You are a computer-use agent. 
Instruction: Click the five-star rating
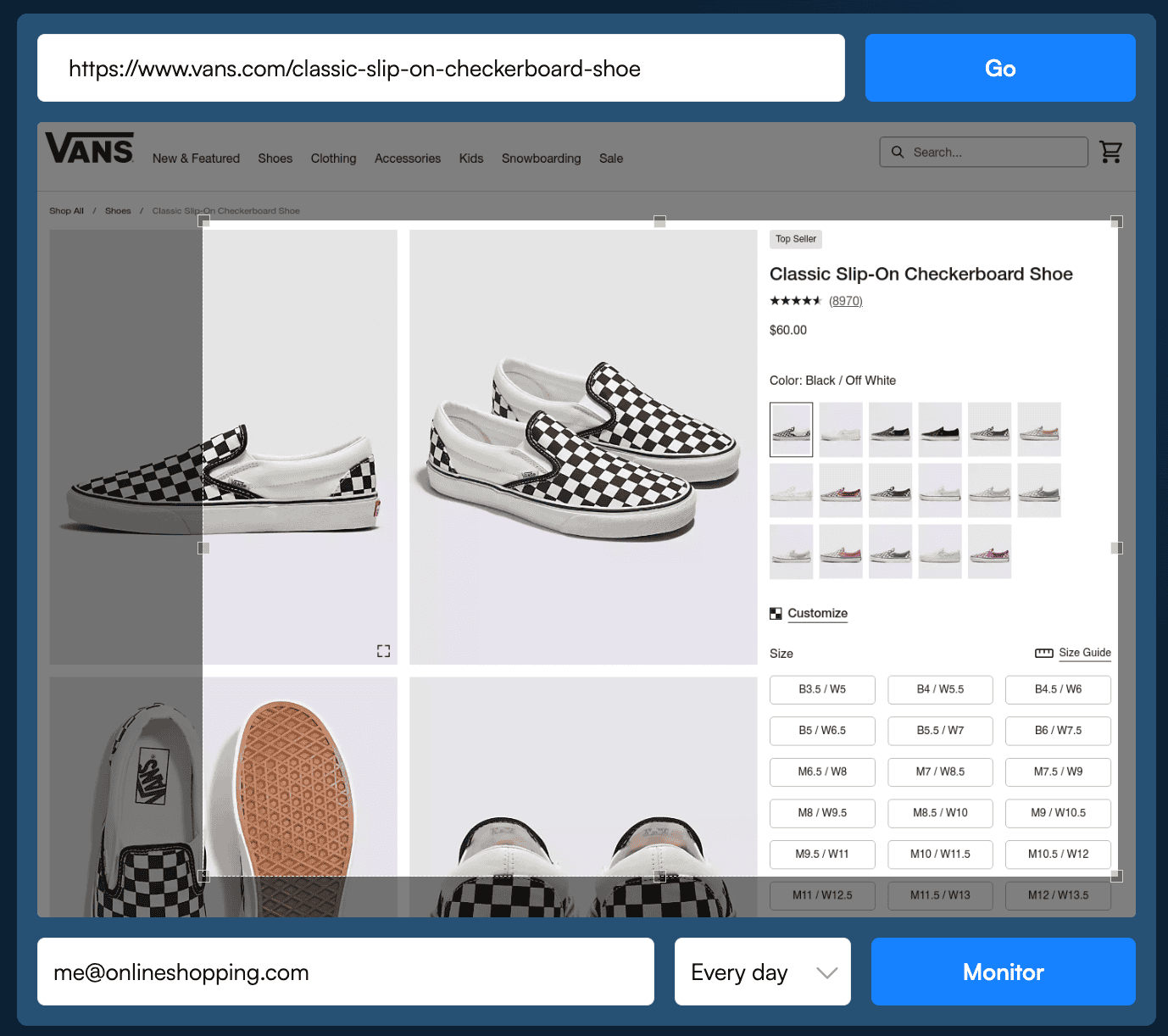pyautogui.click(x=795, y=301)
